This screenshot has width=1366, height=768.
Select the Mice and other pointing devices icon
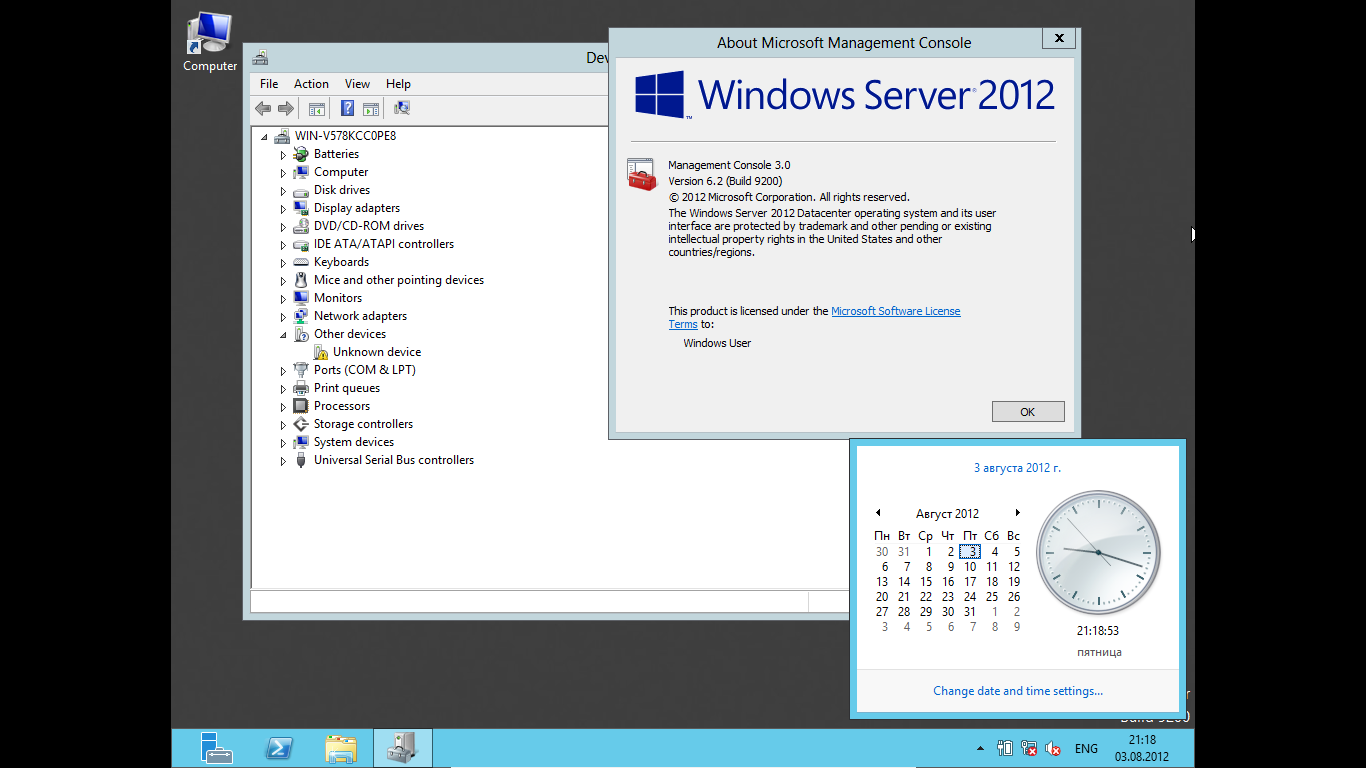pyautogui.click(x=301, y=280)
